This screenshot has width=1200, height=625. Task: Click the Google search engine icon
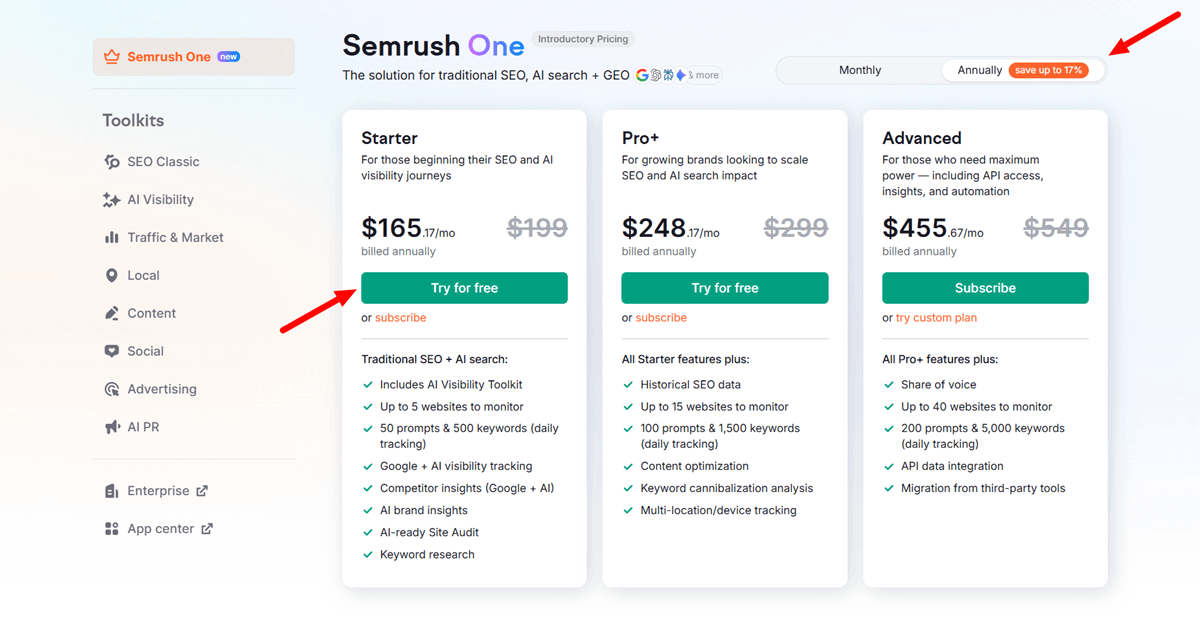642,75
